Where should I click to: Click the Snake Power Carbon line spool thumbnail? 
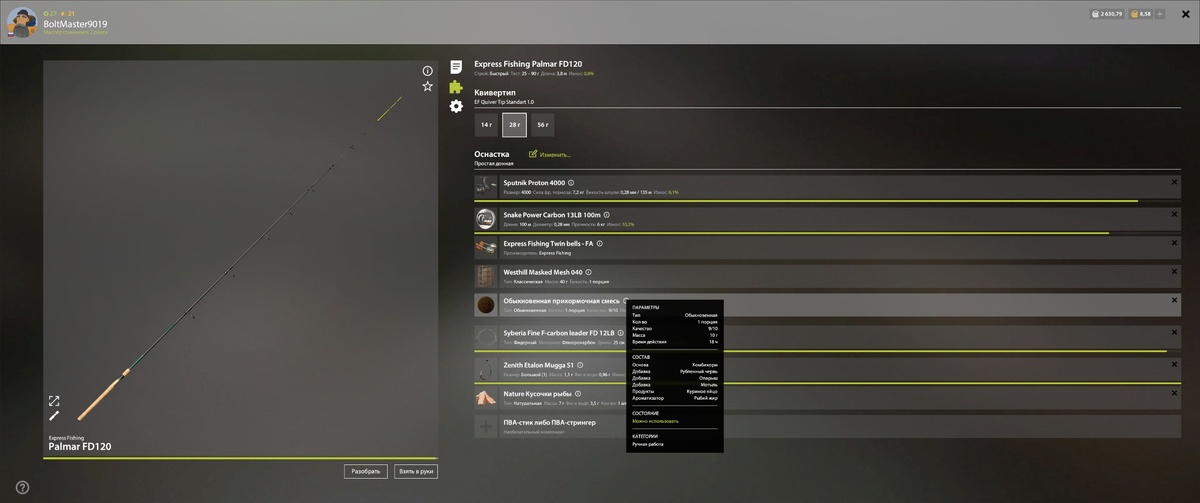486,218
